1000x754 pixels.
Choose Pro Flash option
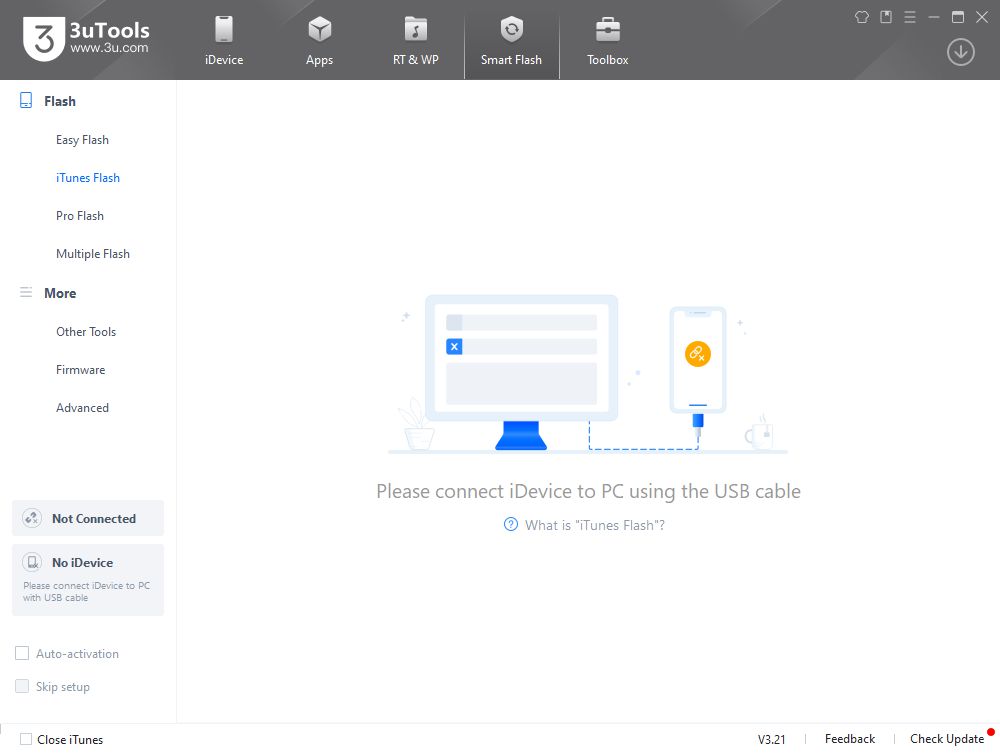point(80,216)
